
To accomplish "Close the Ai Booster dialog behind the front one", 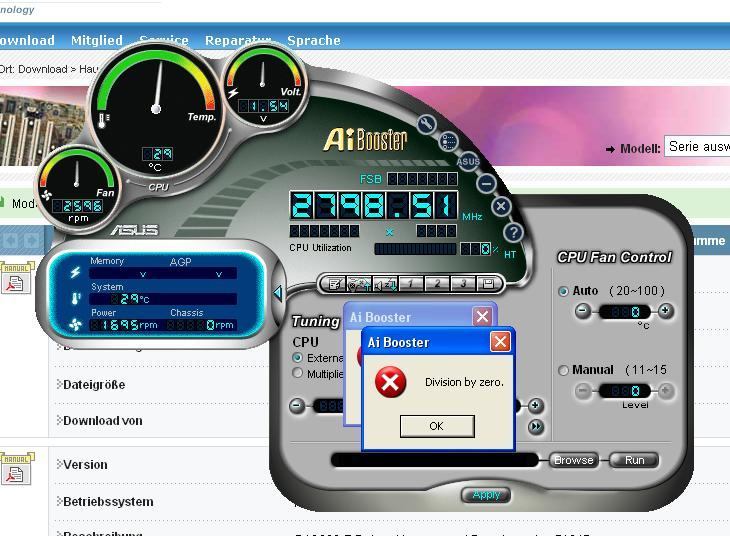I will [x=482, y=317].
